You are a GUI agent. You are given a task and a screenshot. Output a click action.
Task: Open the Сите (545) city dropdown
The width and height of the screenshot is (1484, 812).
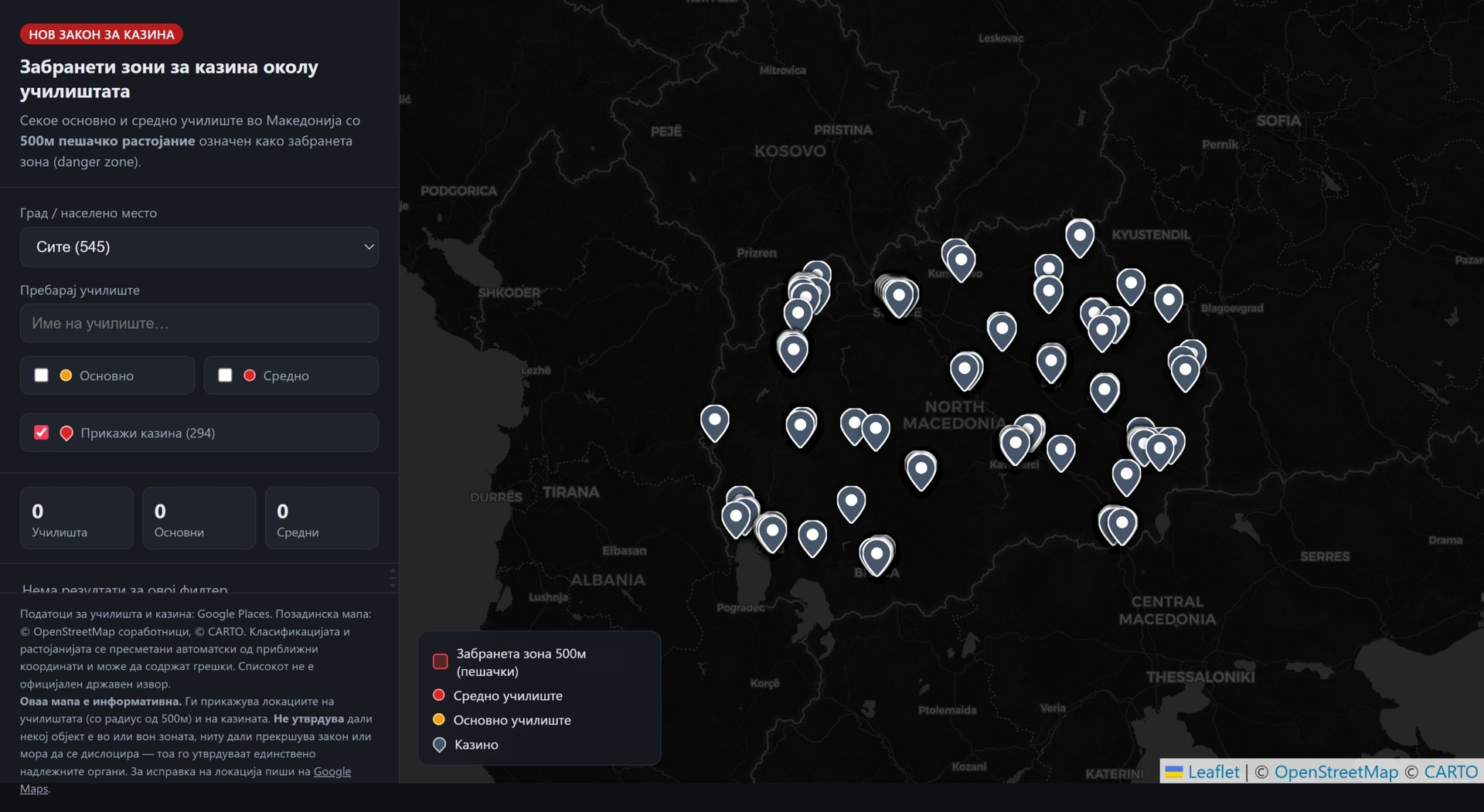pos(199,247)
